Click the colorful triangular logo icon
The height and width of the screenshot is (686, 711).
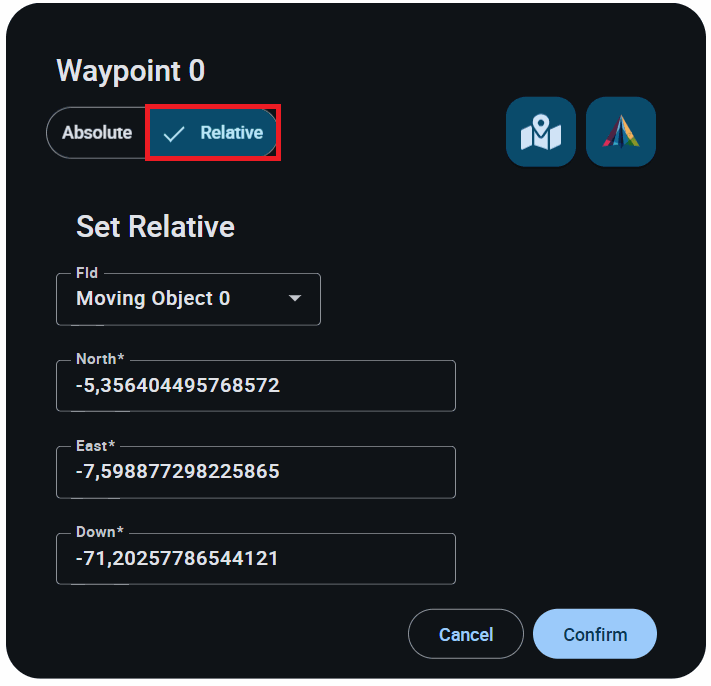(620, 132)
